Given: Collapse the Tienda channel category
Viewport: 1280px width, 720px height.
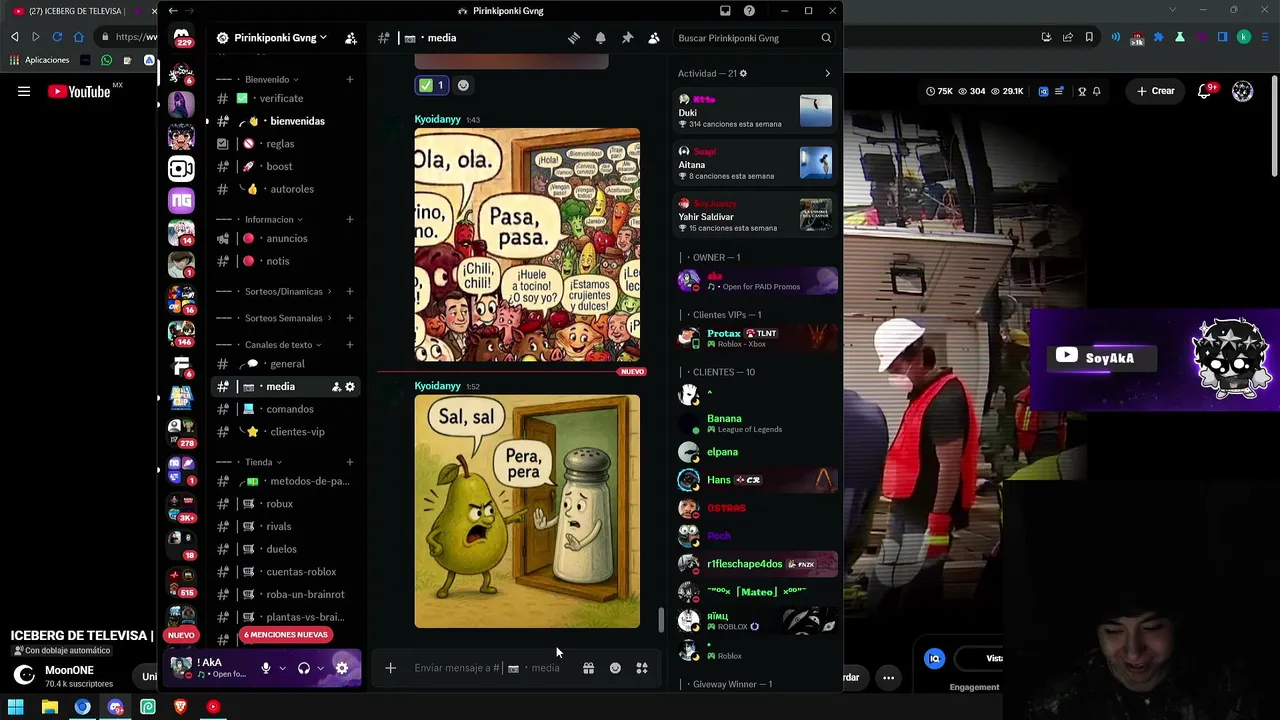Looking at the screenshot, I should (263, 462).
